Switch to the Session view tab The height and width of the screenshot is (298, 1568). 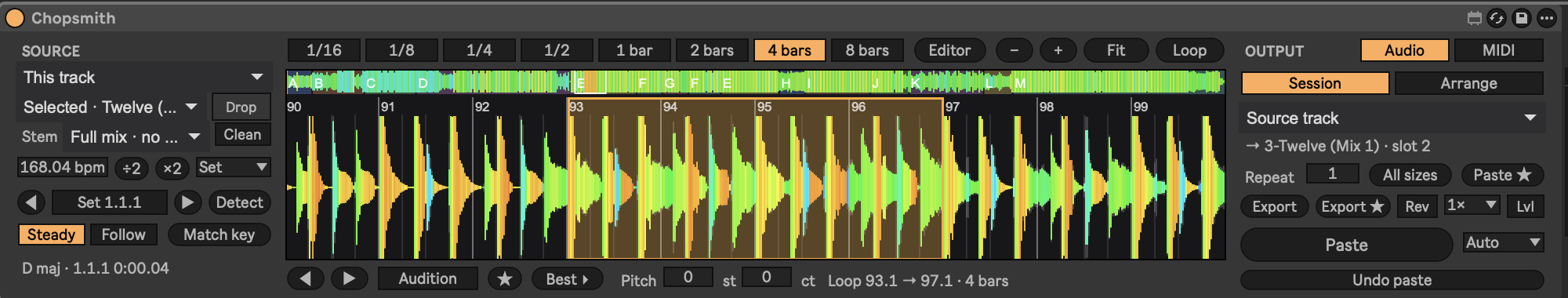[x=1315, y=83]
